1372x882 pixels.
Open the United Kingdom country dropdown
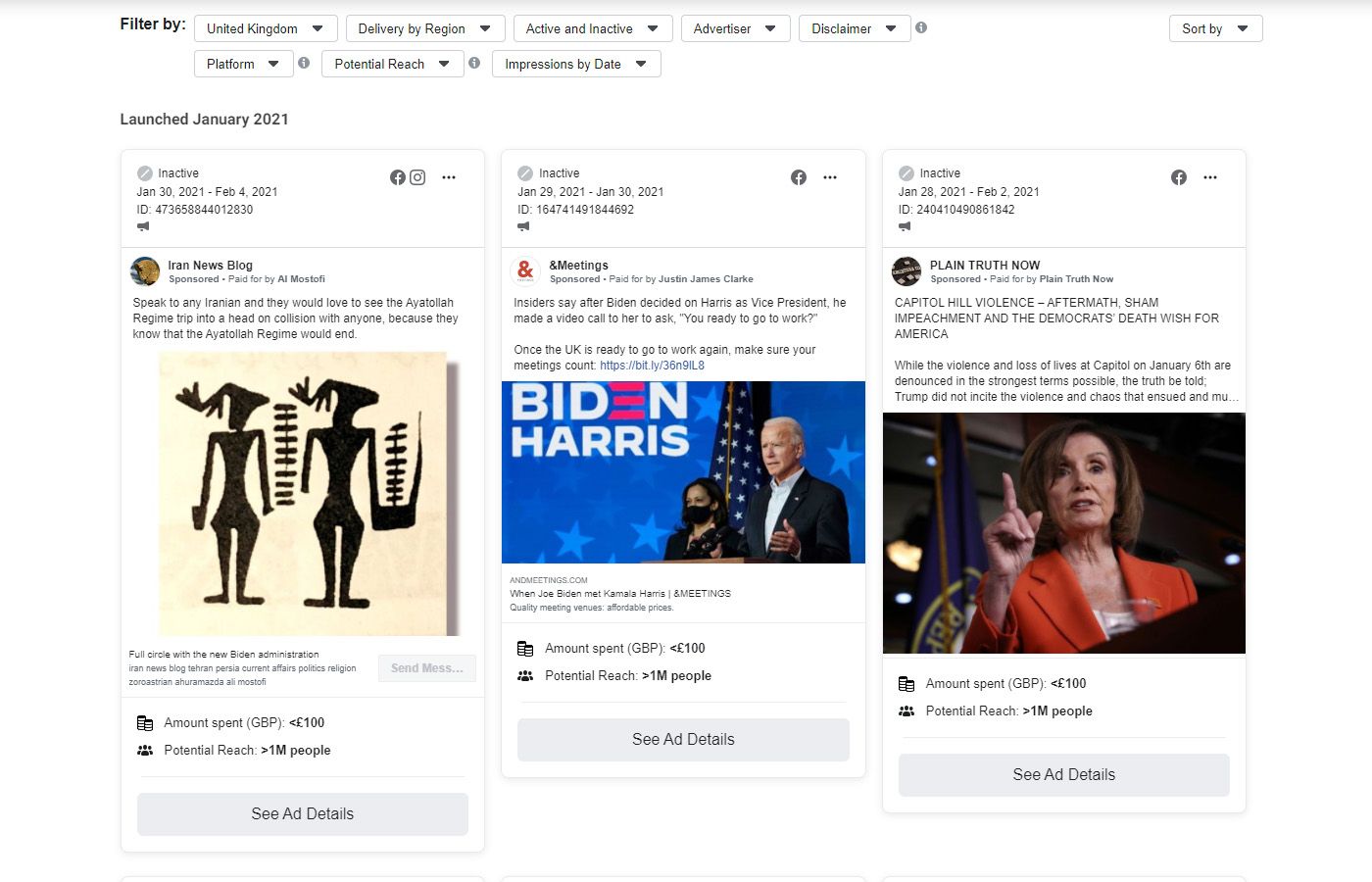click(265, 28)
